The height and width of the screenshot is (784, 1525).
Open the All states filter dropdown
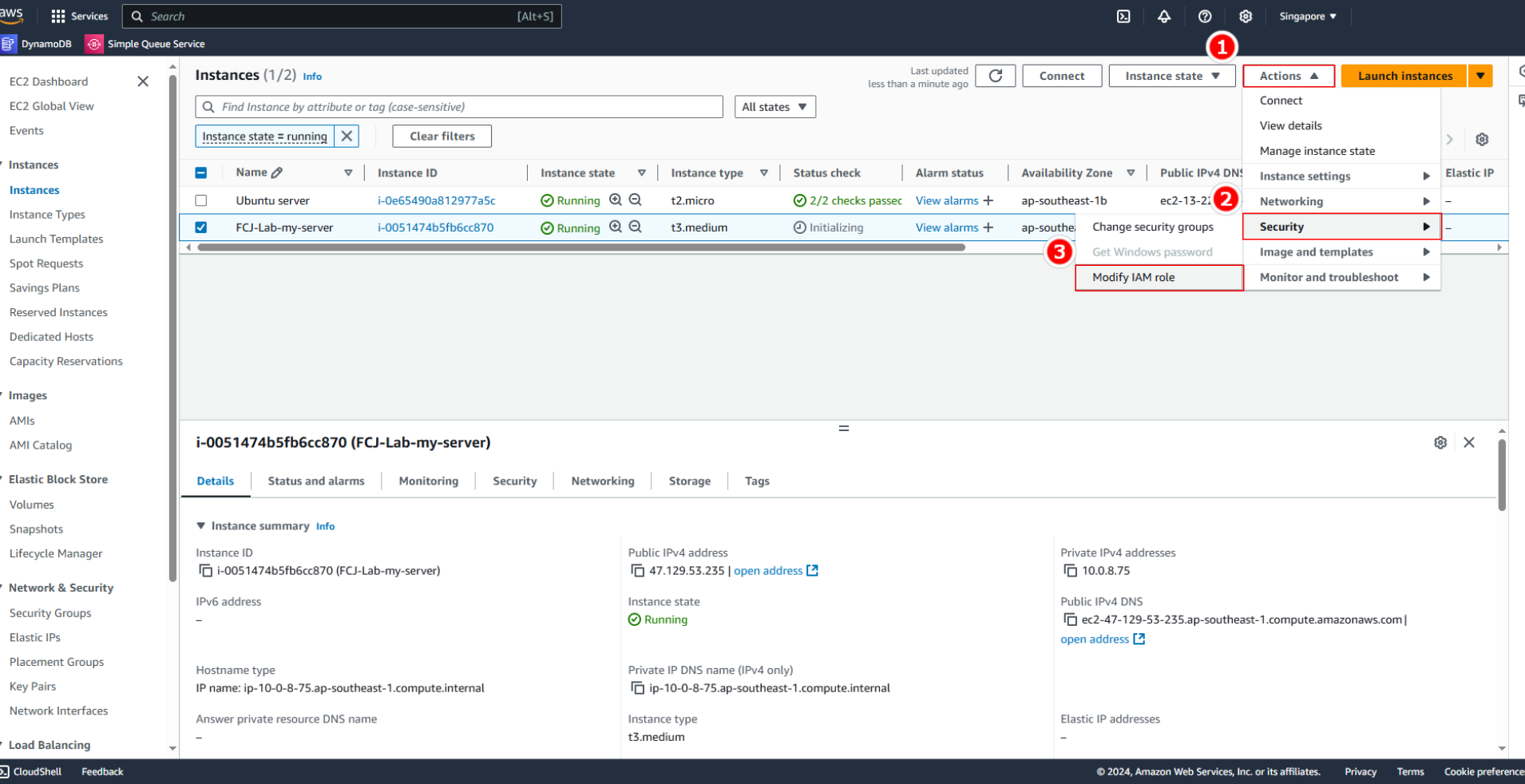tap(774, 107)
